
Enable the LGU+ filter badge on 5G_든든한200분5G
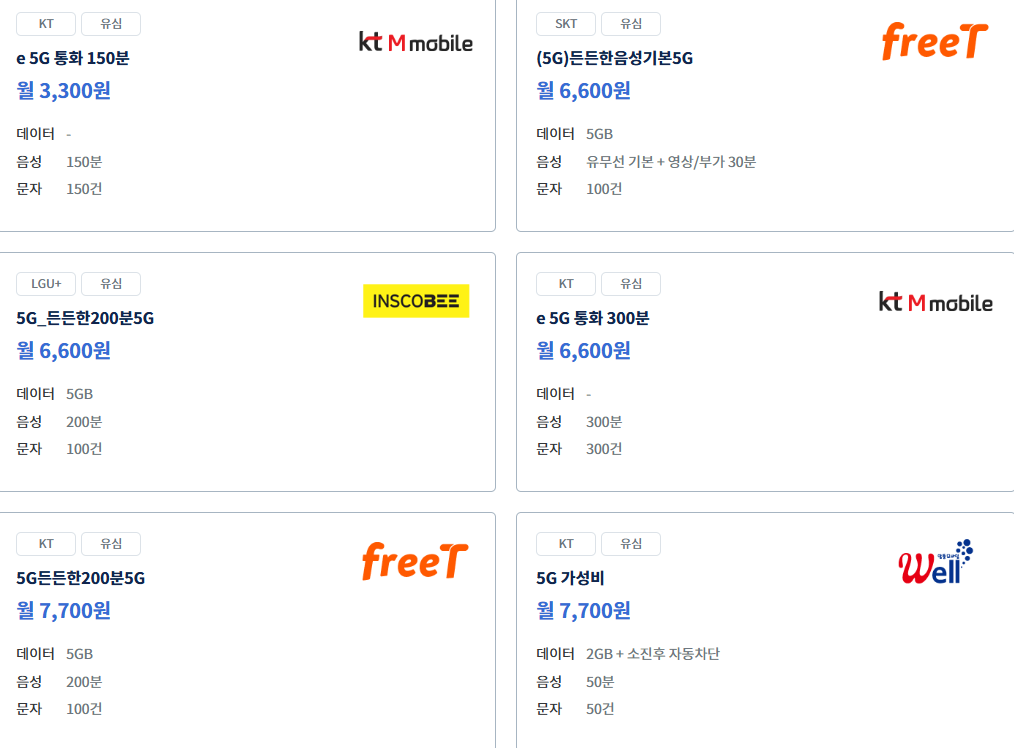45,283
